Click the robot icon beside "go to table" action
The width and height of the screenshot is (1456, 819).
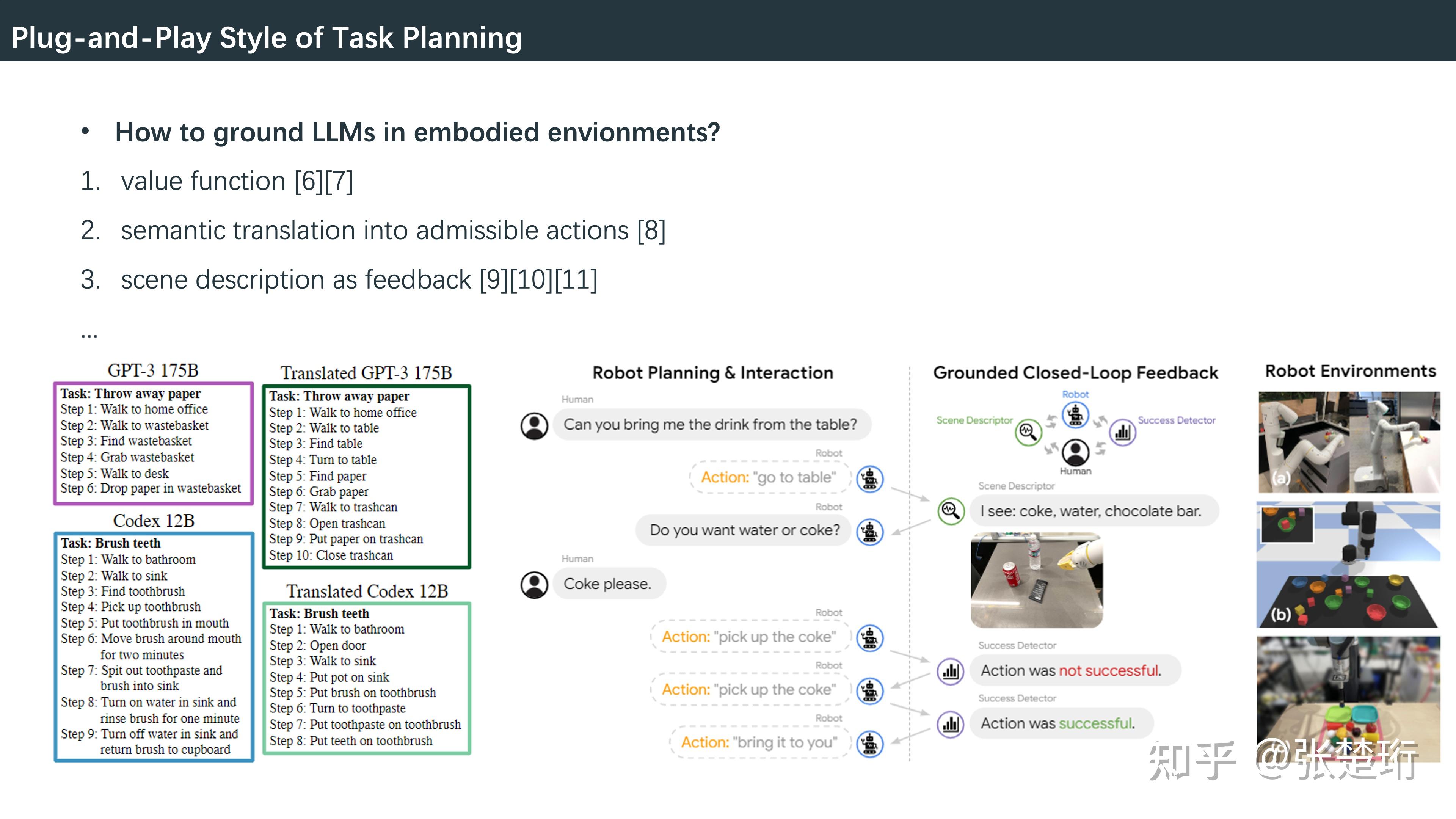[x=870, y=479]
